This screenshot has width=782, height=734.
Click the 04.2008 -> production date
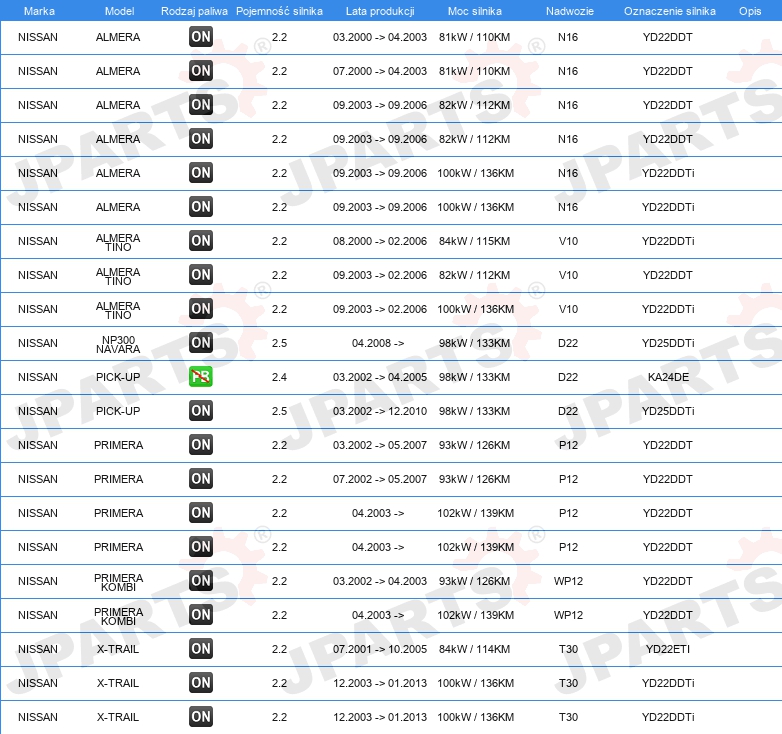pyautogui.click(x=378, y=343)
